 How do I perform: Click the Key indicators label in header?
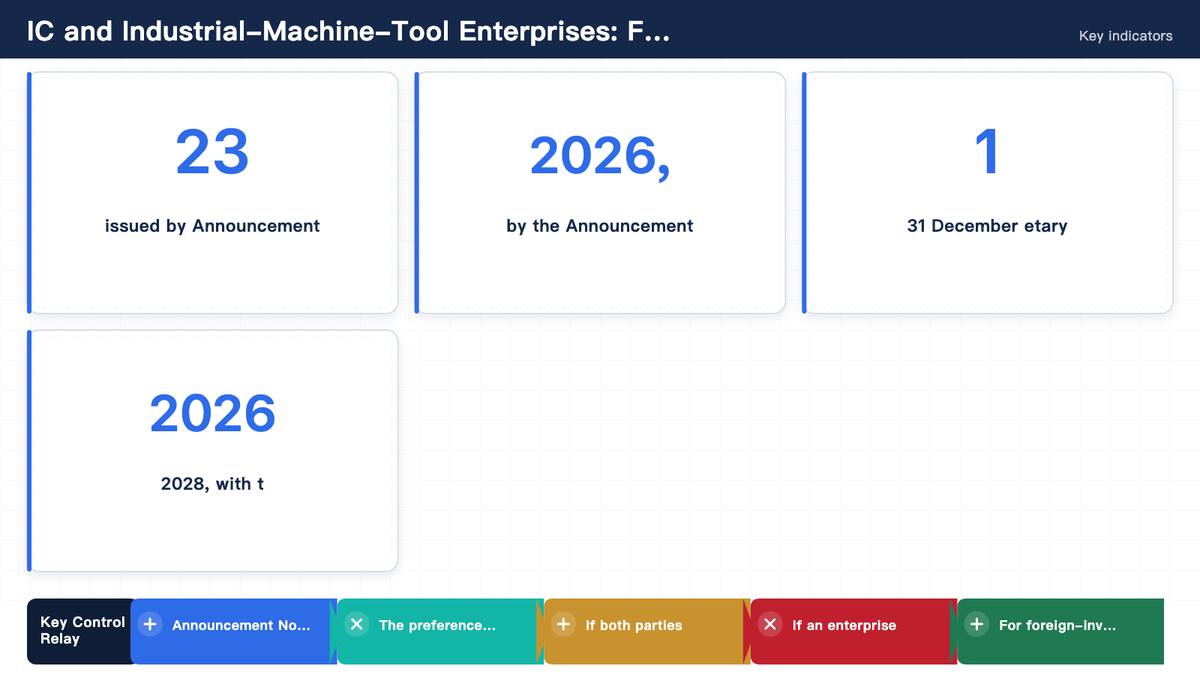(1125, 36)
